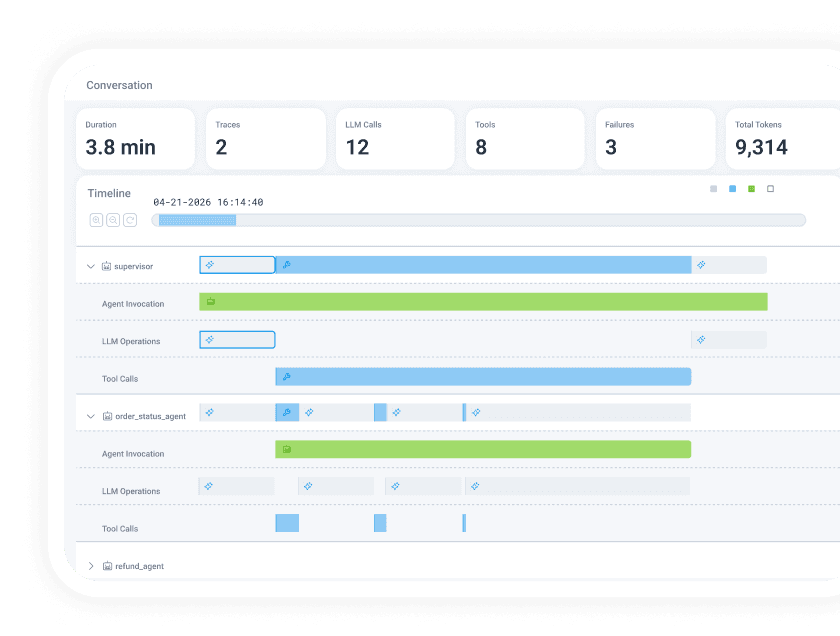Select the supervisor Tool Calls blue bar
The height and width of the screenshot is (636, 840).
483,377
